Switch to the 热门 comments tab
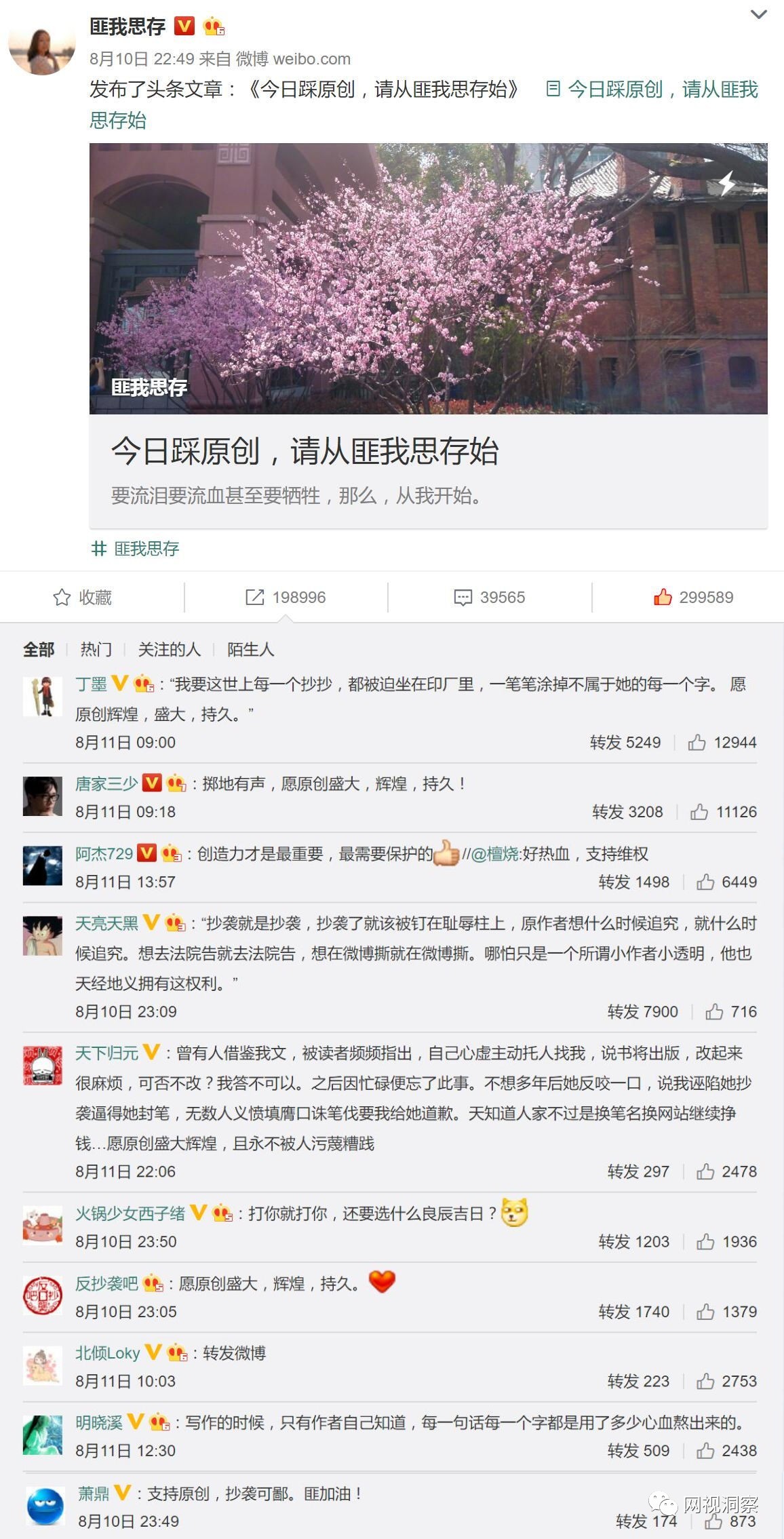This screenshot has height=1539, width=784. (x=96, y=649)
